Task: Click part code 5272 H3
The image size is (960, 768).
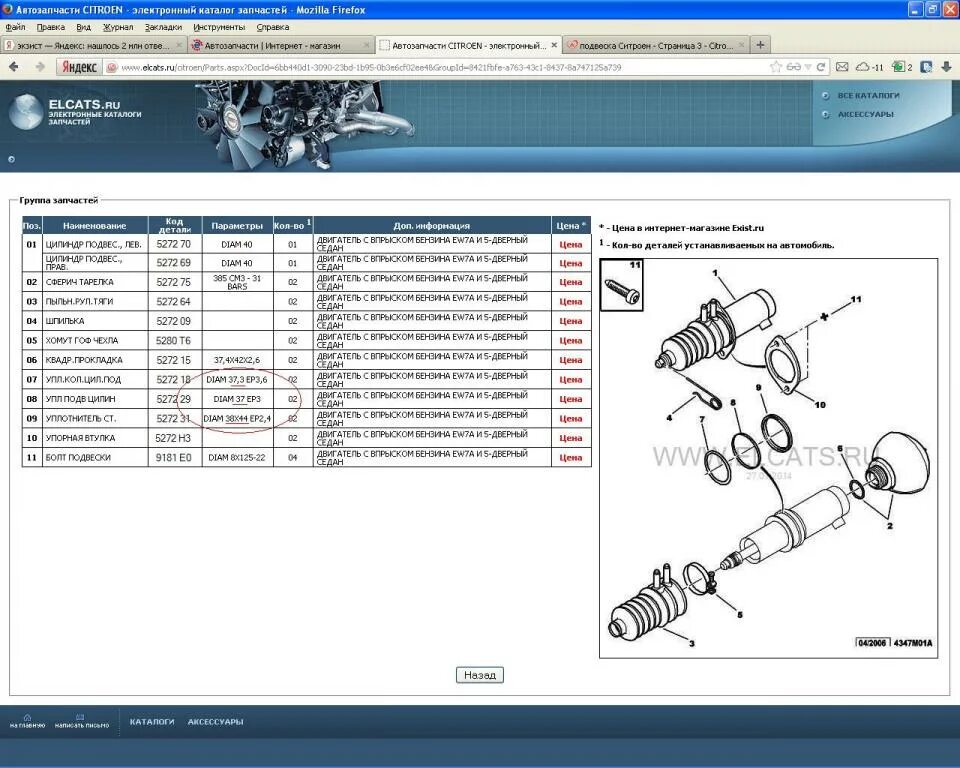Action: point(173,438)
